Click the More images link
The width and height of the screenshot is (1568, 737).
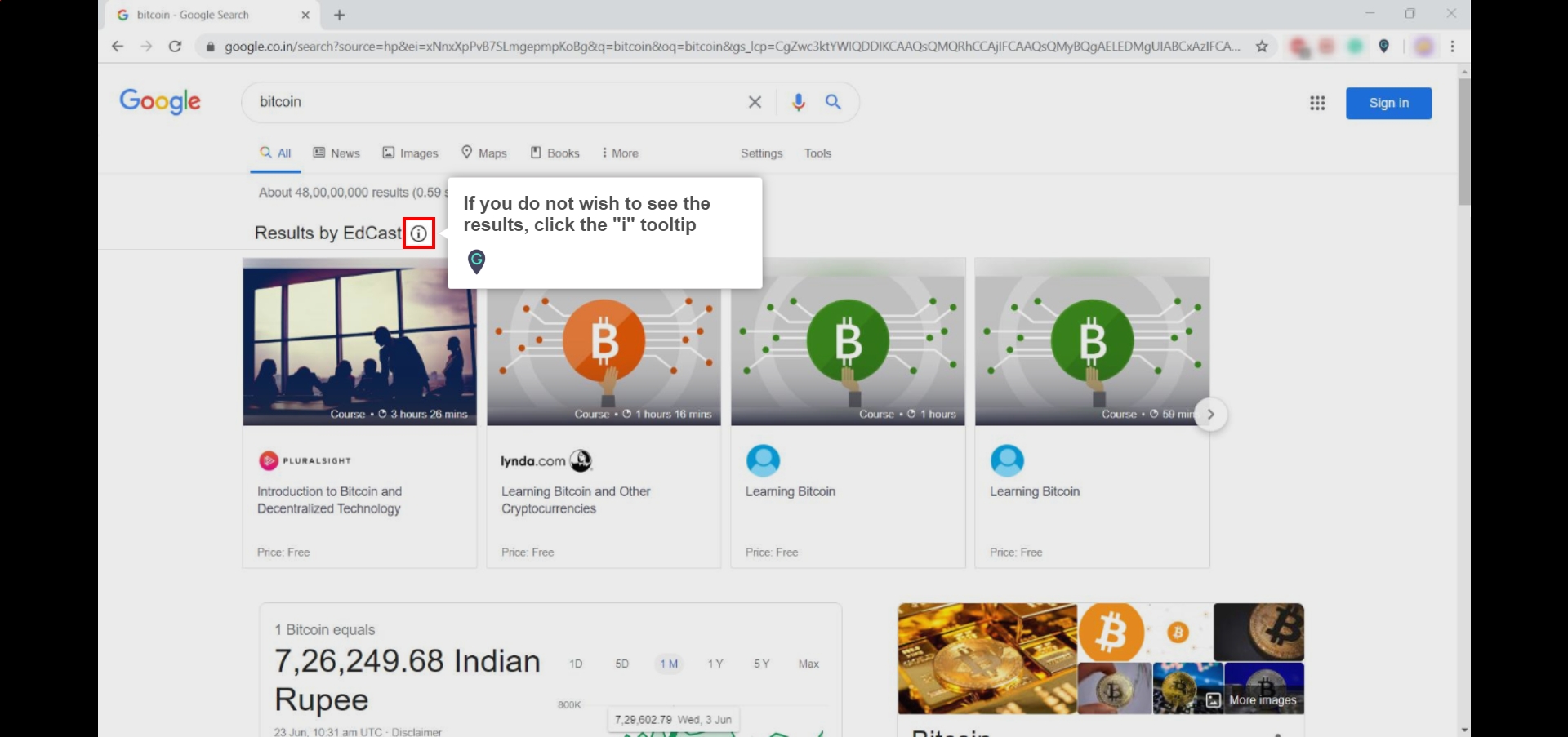(x=1251, y=699)
